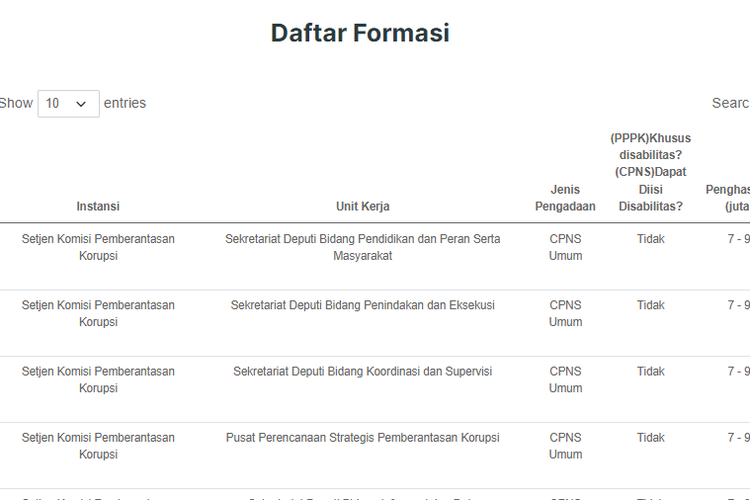Click the Search label above the table
Image resolution: width=750 pixels, height=500 pixels.
pos(730,103)
